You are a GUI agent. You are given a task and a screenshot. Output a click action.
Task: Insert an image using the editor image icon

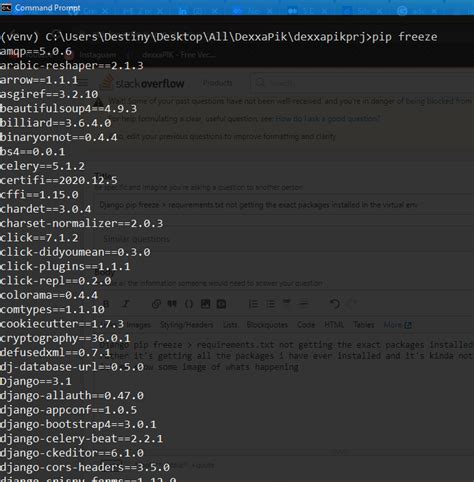point(205,304)
